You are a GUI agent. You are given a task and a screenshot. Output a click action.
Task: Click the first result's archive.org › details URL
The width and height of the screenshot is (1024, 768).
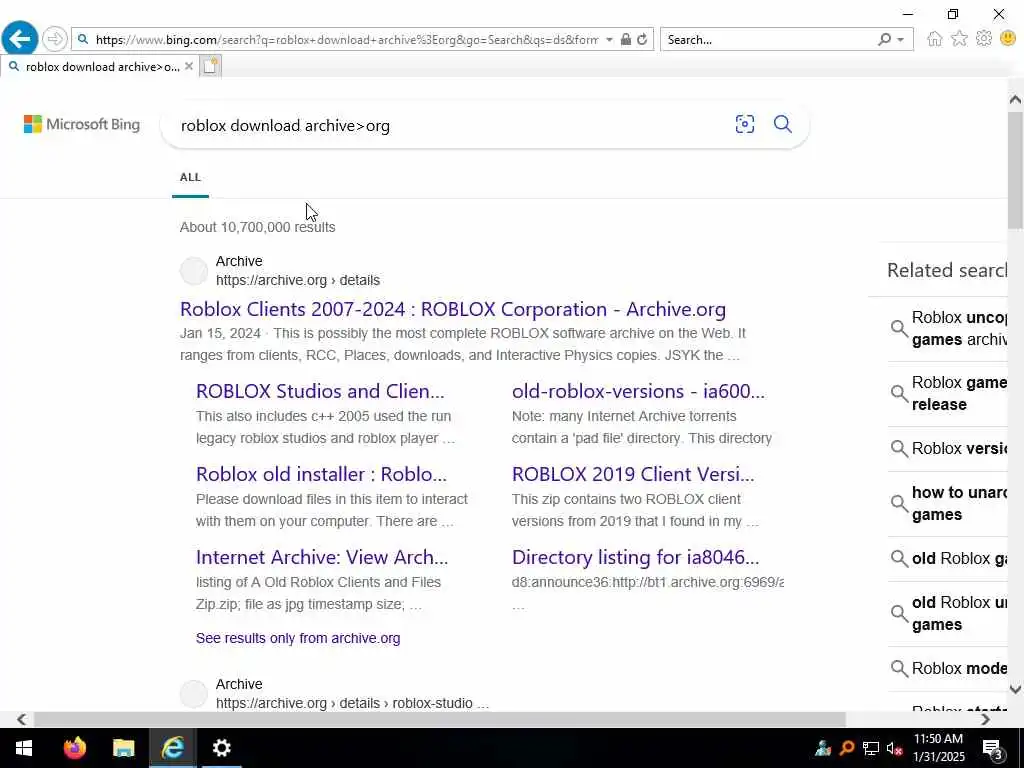298,280
